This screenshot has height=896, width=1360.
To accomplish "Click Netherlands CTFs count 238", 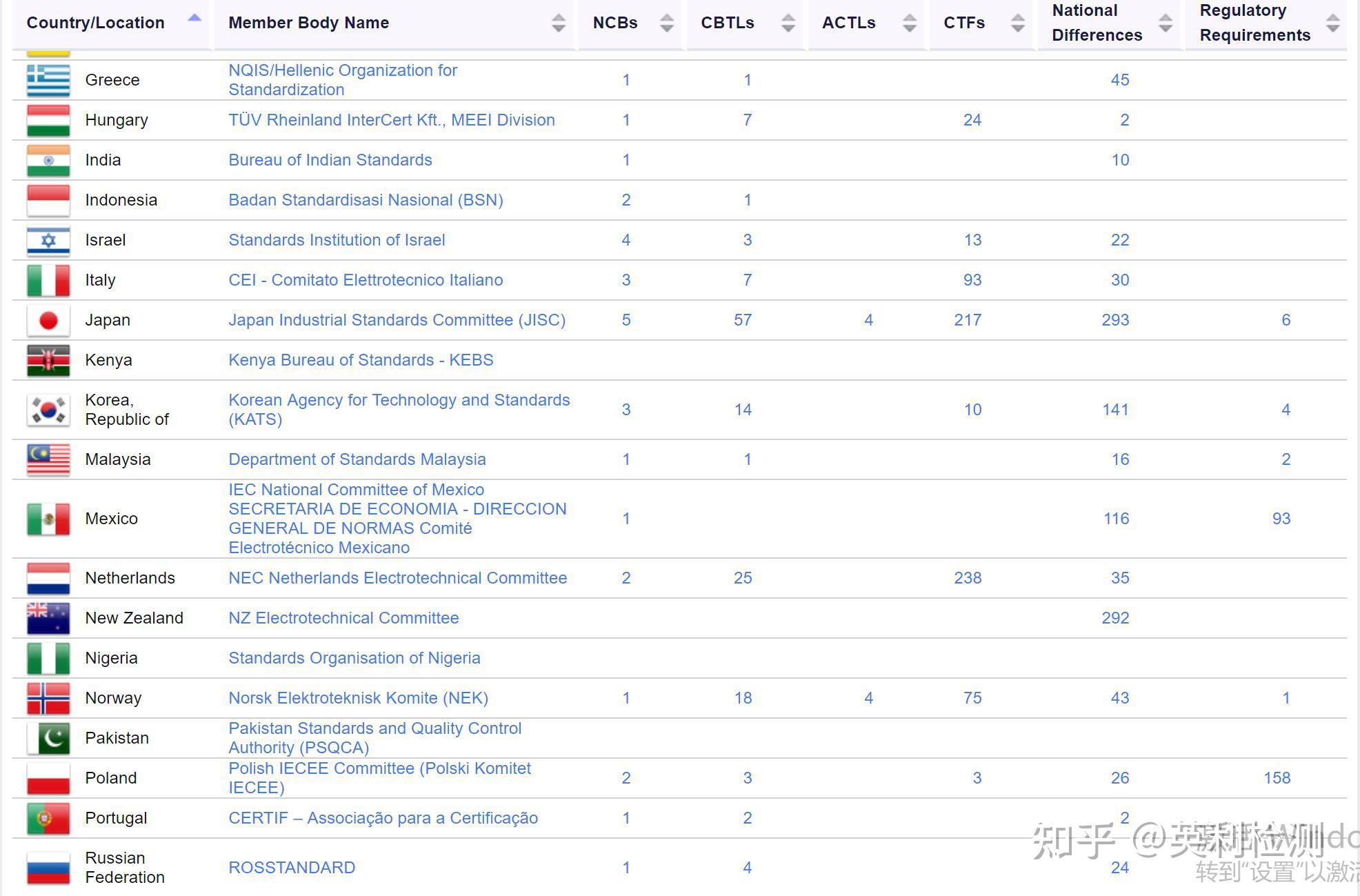I will point(968,578).
